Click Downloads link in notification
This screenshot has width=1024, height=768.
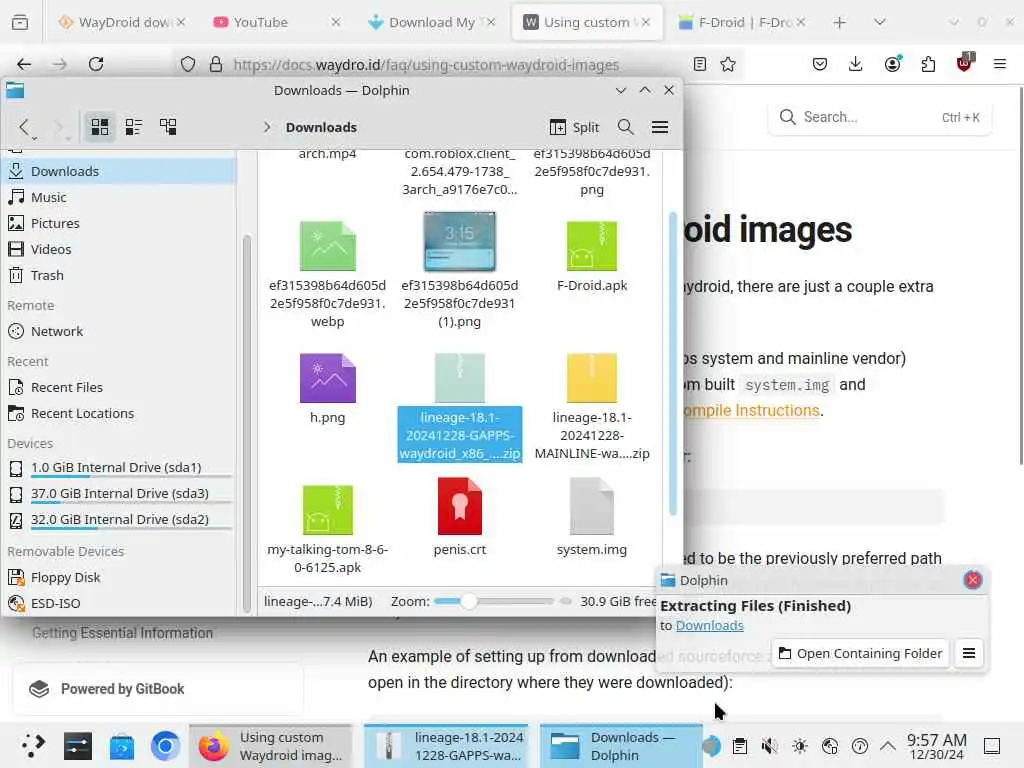pos(709,626)
